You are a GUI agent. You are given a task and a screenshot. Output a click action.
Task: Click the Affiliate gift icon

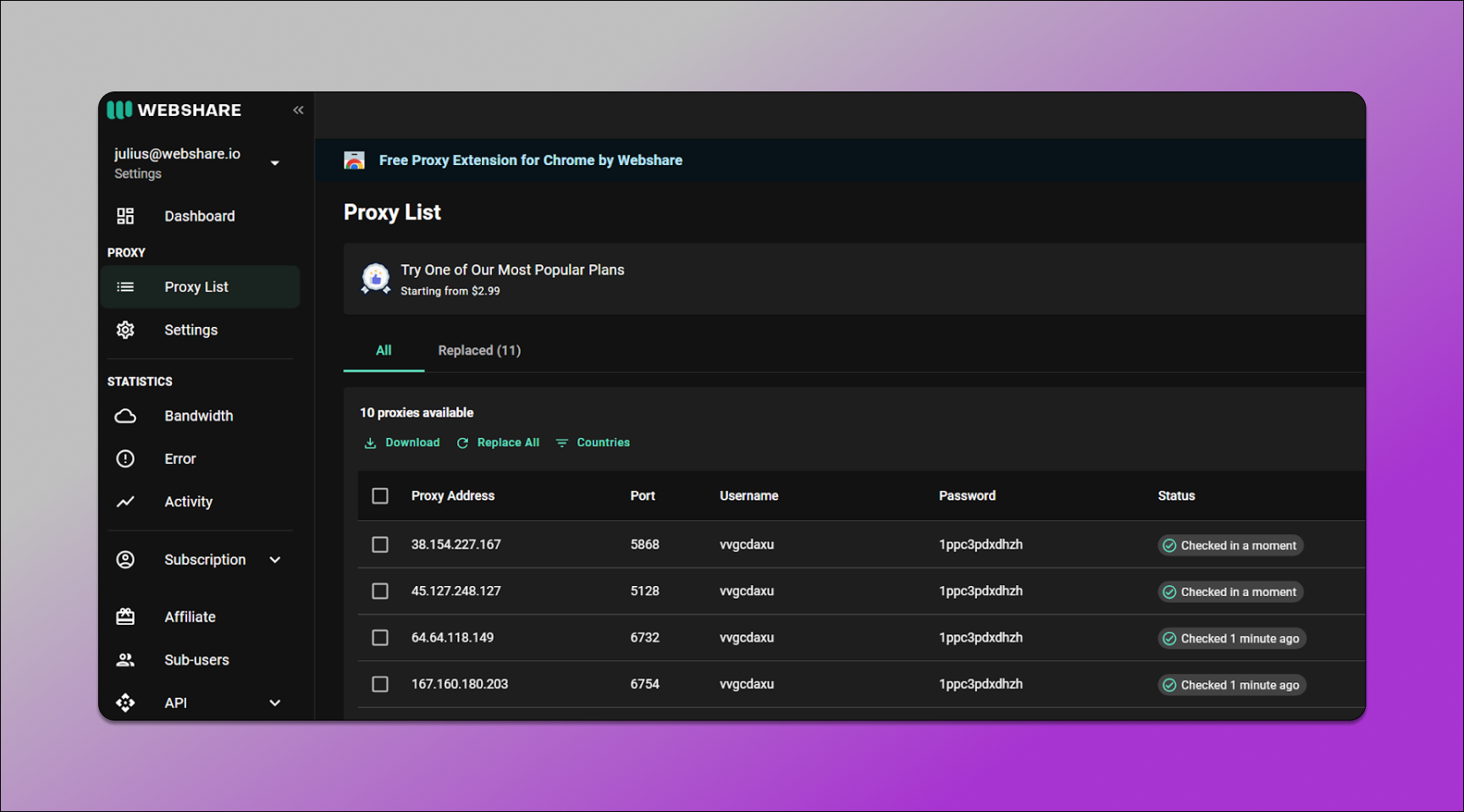click(x=125, y=617)
